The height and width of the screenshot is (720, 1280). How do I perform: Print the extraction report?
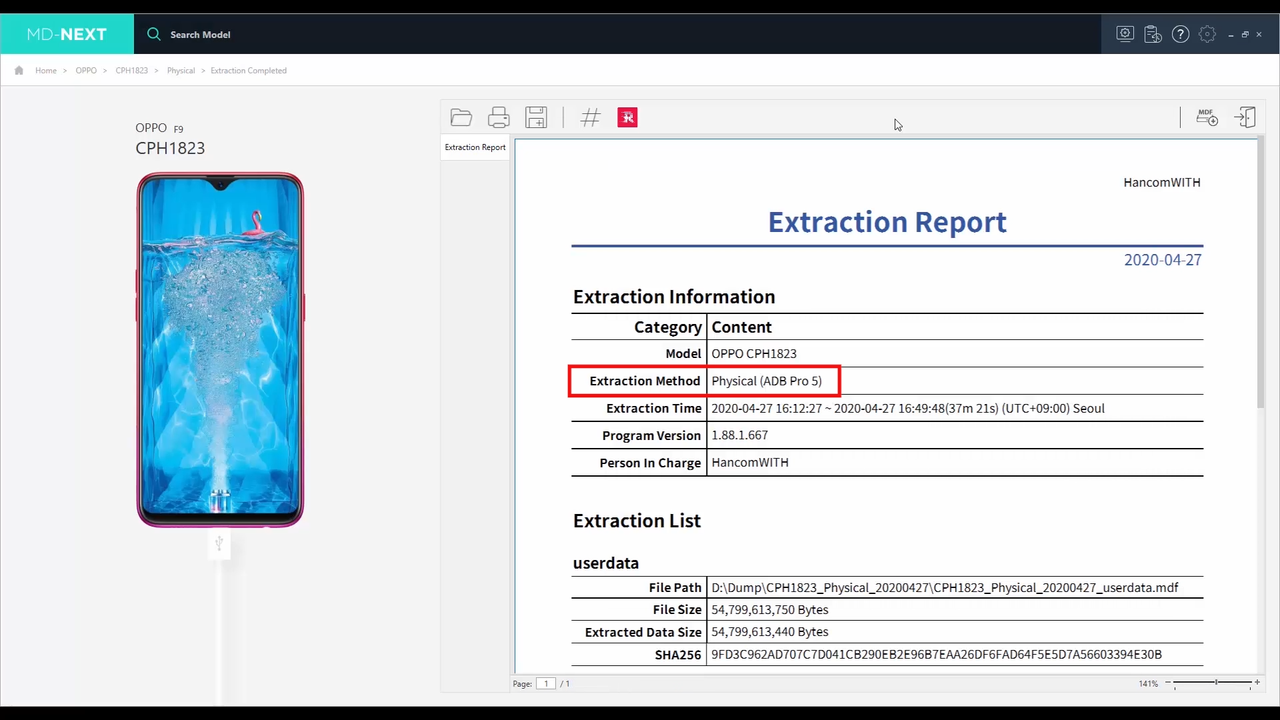pos(498,118)
